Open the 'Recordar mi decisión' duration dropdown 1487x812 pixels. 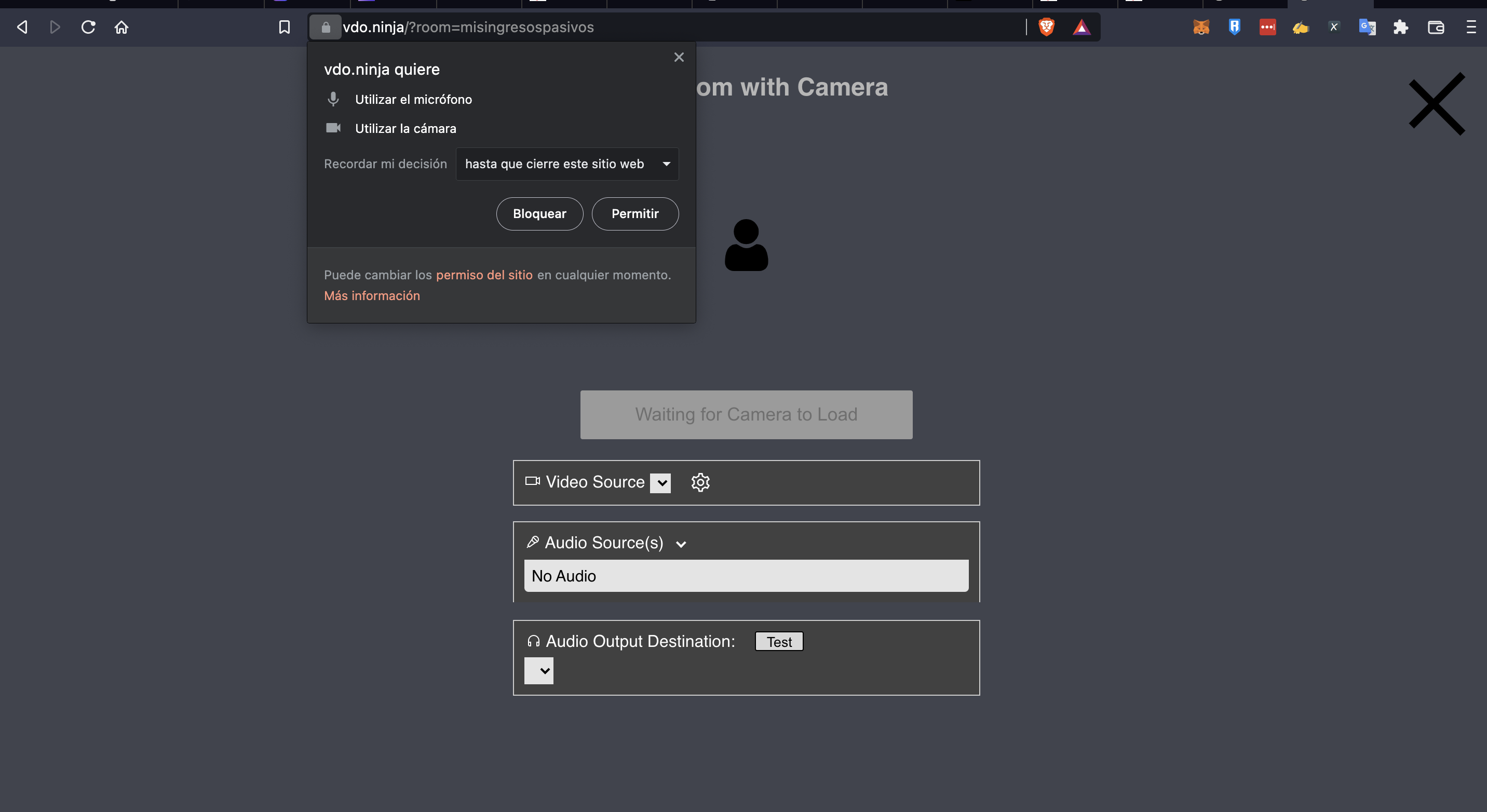[567, 164]
